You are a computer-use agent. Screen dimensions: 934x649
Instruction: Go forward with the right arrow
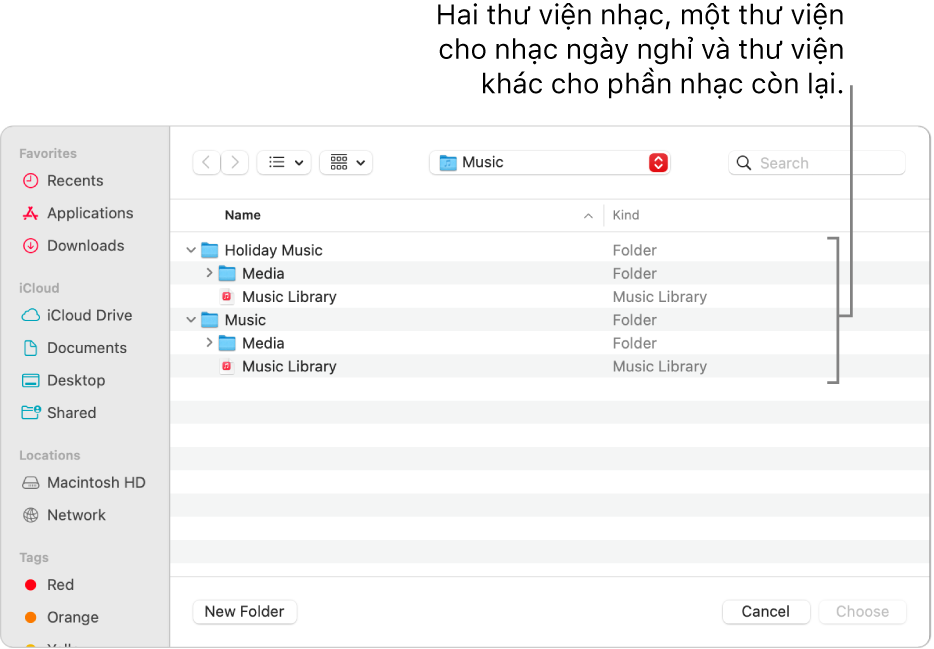[235, 163]
